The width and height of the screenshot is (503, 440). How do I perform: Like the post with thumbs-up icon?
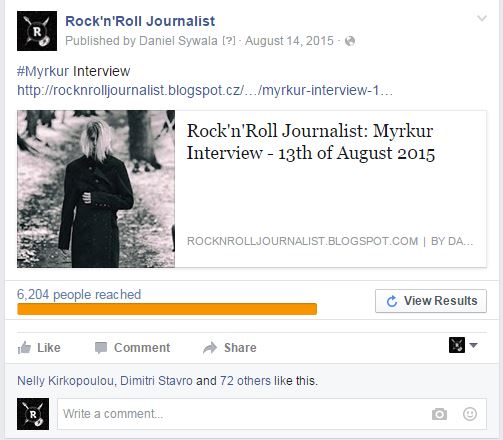point(39,348)
